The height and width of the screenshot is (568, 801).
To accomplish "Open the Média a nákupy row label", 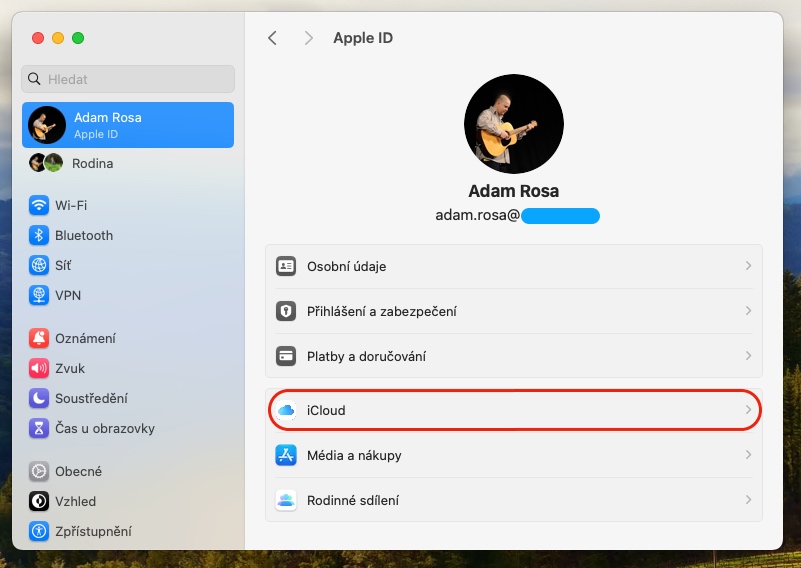I will (x=354, y=455).
